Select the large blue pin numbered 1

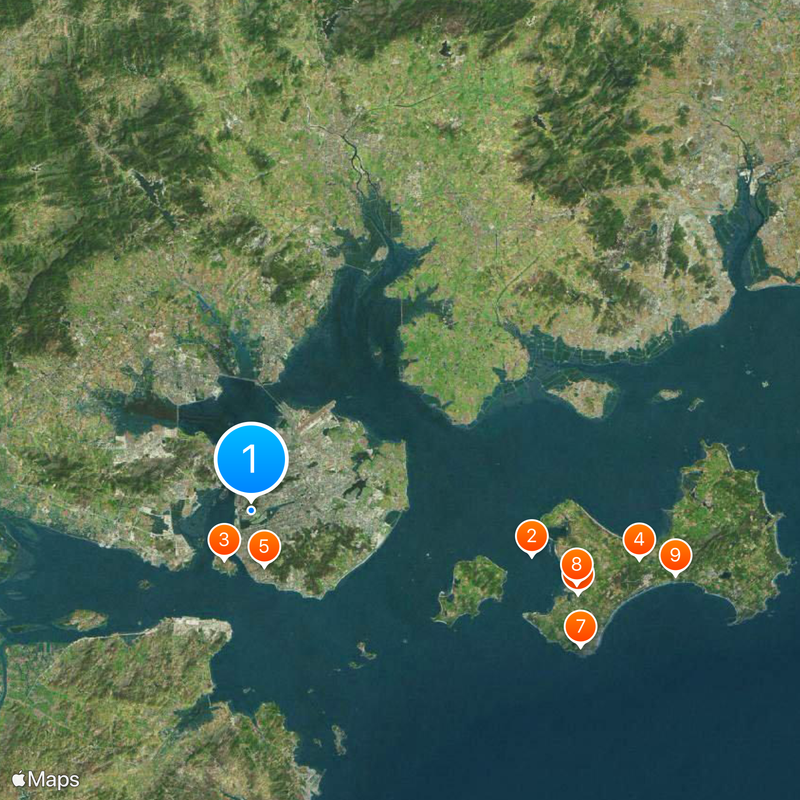[251, 459]
